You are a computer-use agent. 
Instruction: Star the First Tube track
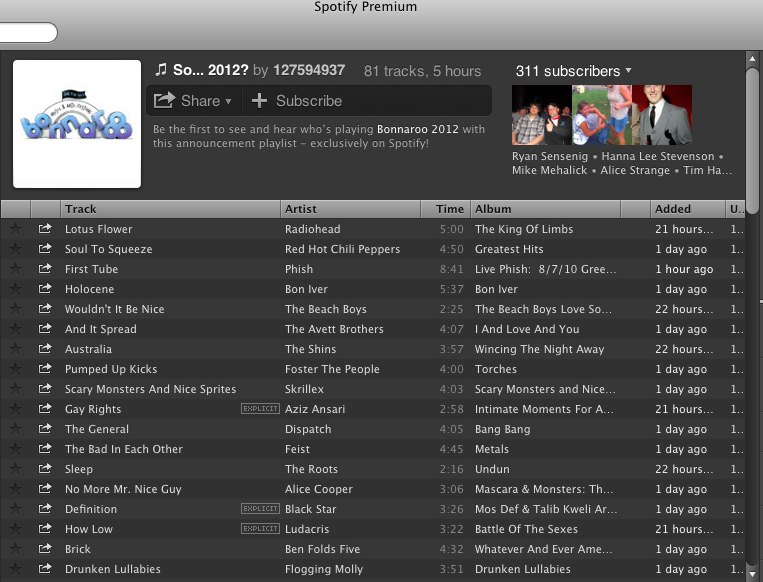pyautogui.click(x=16, y=268)
